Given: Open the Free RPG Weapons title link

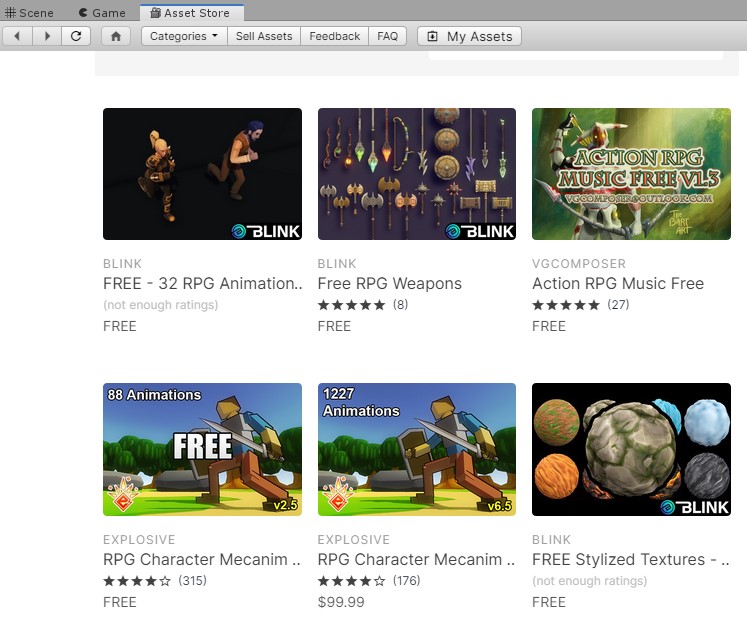Looking at the screenshot, I should 390,284.
